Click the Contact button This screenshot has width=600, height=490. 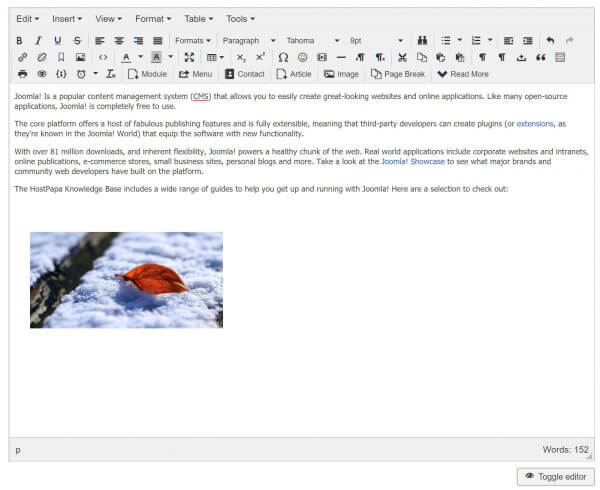click(245, 74)
